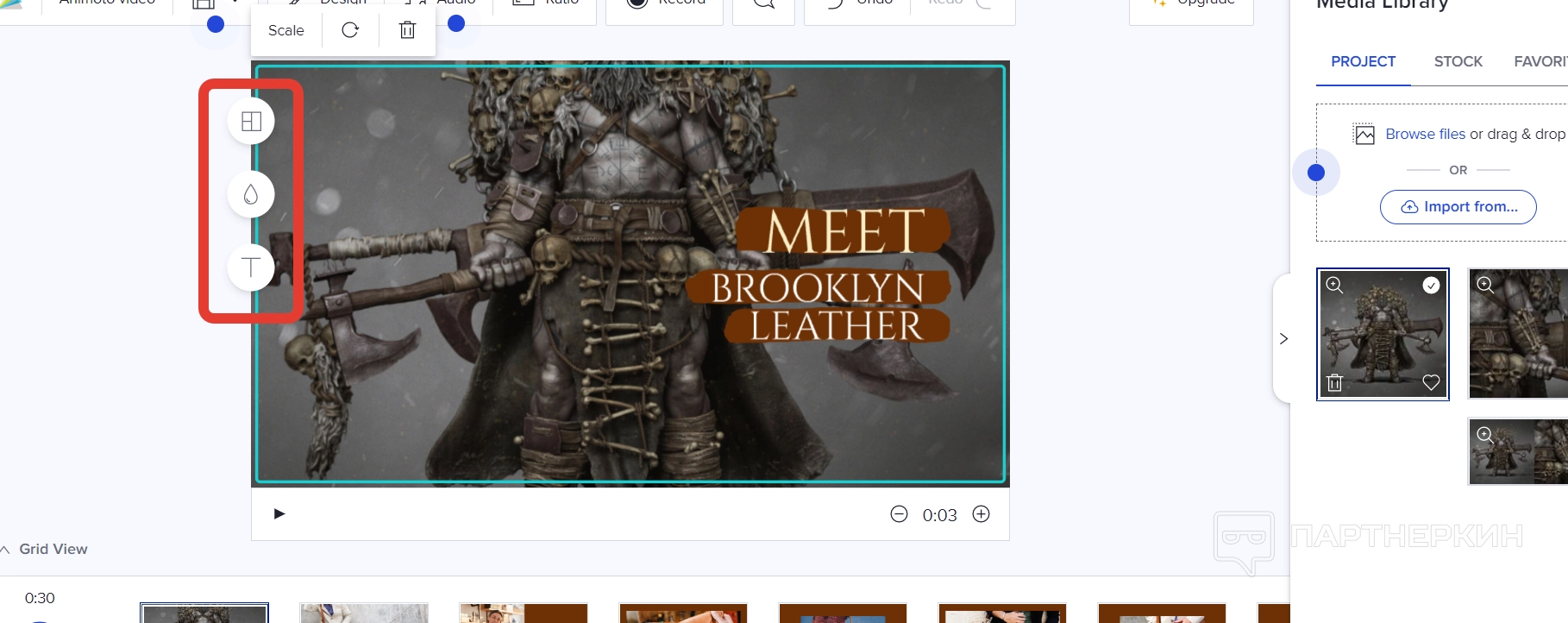This screenshot has width=1568, height=623.
Task: Click the blue hint dot left of Scale
Action: [216, 24]
